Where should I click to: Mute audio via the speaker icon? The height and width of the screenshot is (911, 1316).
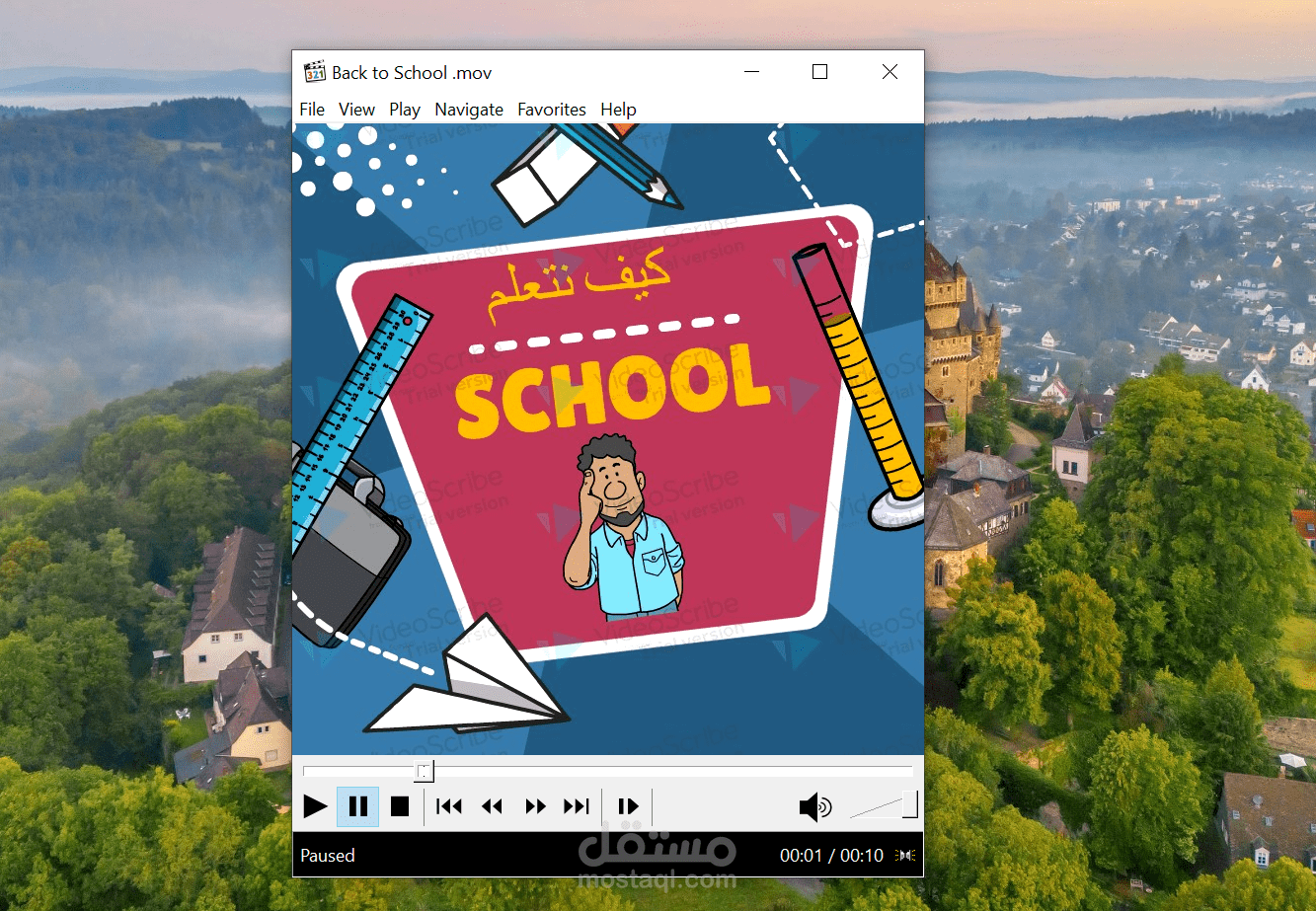pos(815,807)
